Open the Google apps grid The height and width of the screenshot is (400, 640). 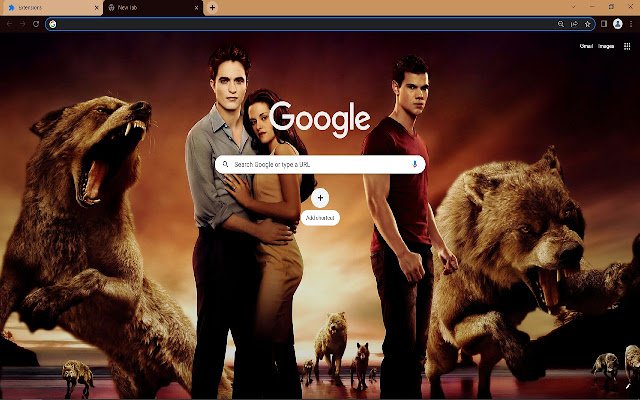[627, 46]
